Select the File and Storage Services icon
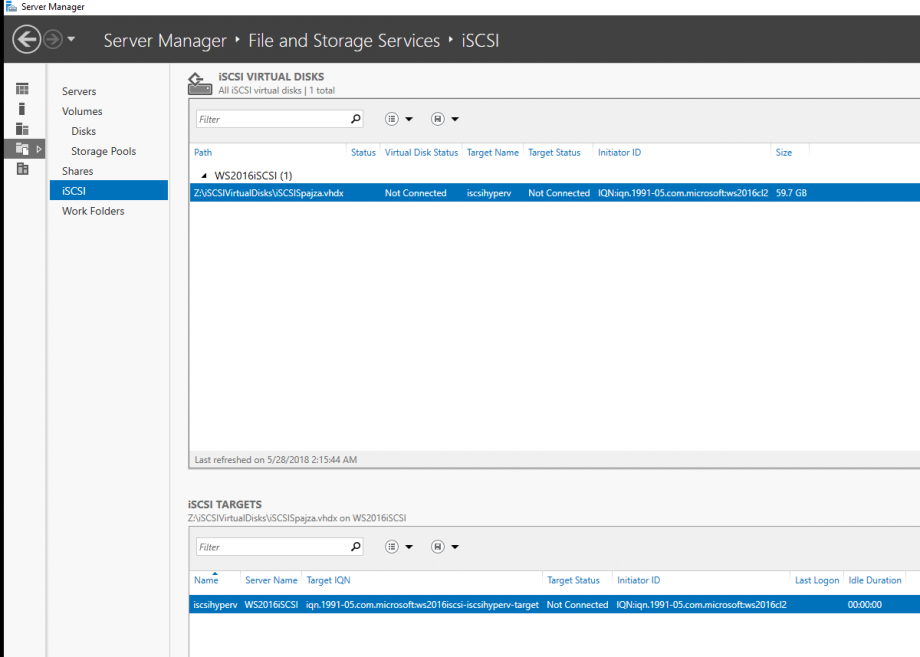This screenshot has width=920, height=657. (x=22, y=146)
